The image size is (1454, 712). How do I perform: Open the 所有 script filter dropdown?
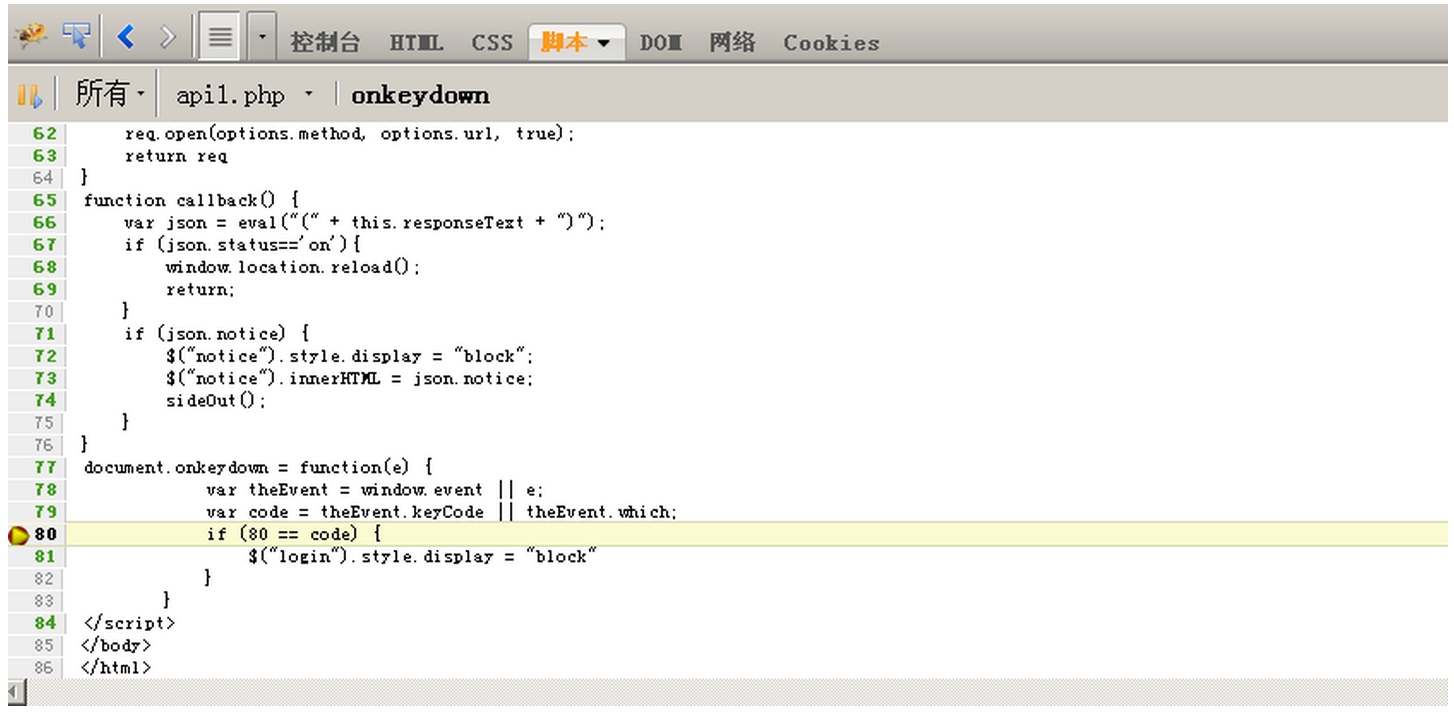(110, 94)
